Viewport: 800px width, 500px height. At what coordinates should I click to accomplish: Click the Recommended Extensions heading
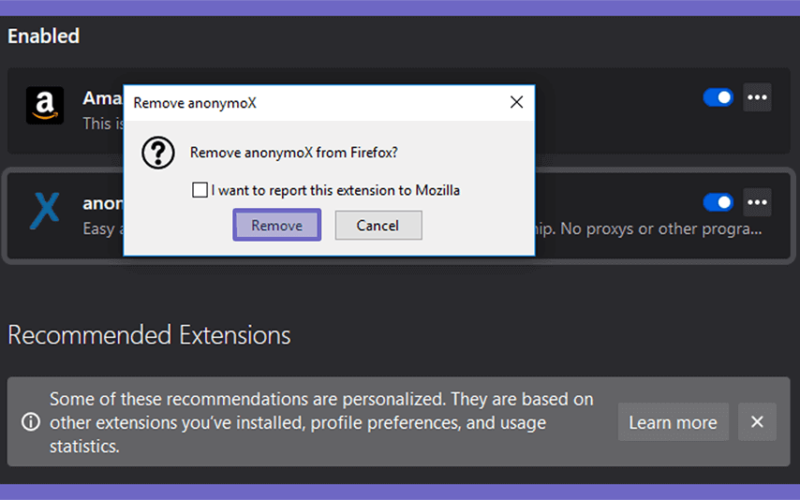[x=149, y=335]
